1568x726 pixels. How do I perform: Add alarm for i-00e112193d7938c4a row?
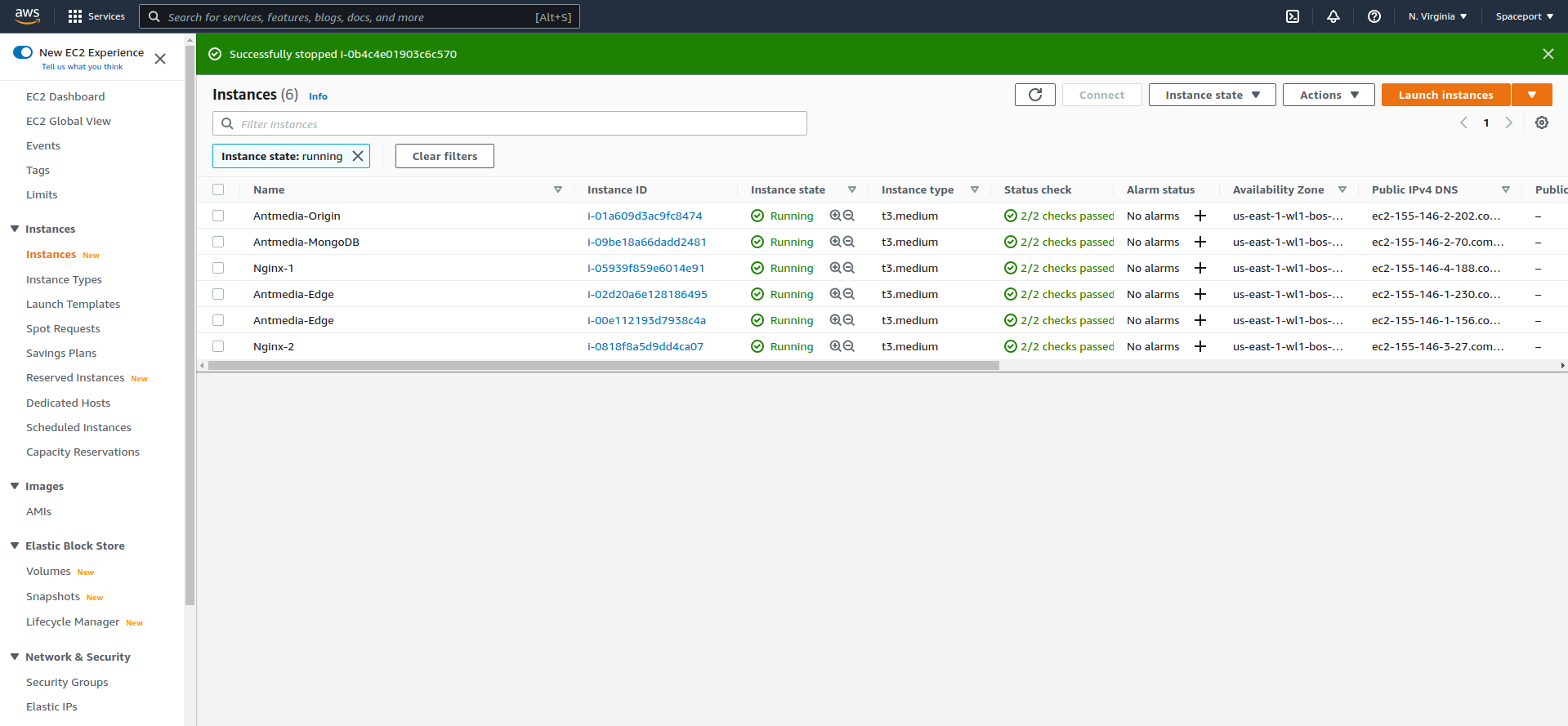[x=1200, y=320]
